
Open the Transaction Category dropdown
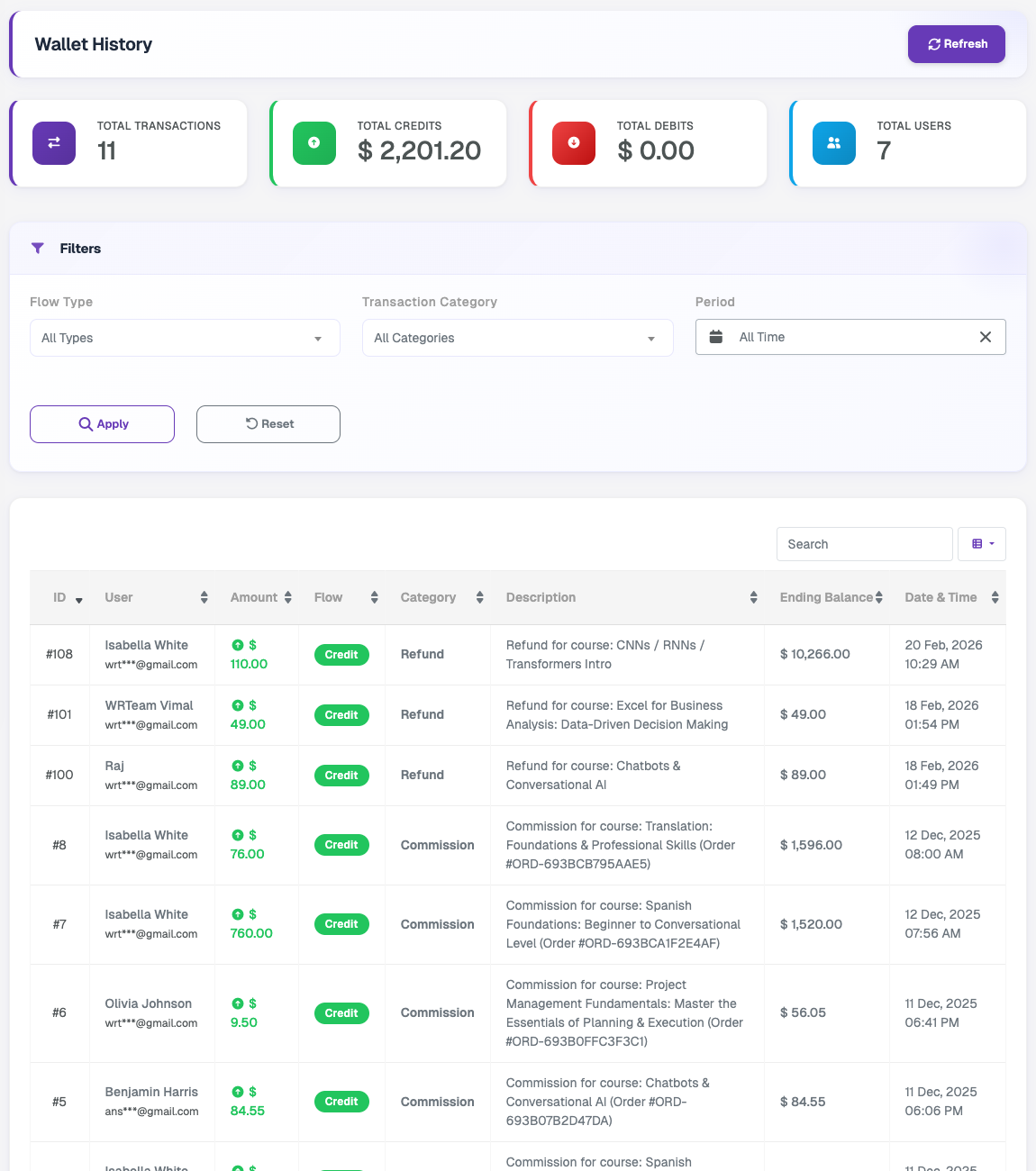[517, 338]
